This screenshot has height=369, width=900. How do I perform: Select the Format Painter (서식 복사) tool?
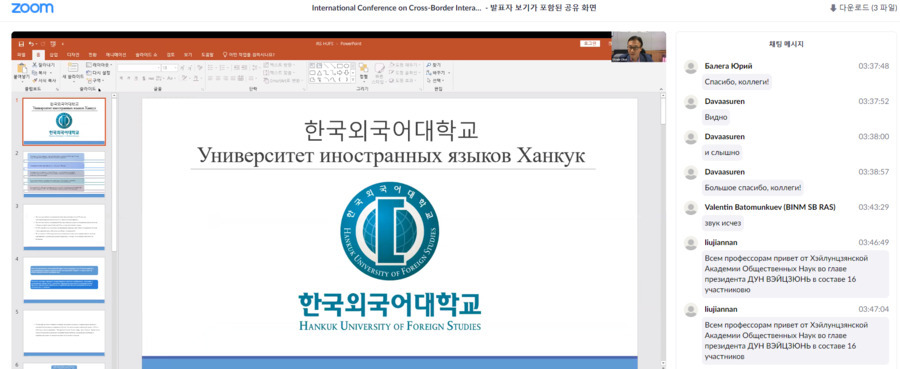click(x=44, y=80)
